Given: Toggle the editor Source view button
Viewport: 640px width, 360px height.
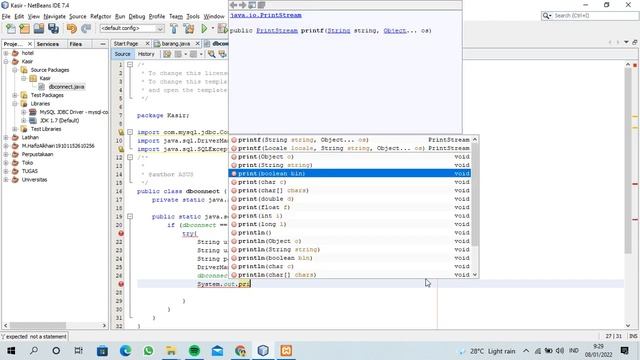Looking at the screenshot, I should (x=122, y=54).
